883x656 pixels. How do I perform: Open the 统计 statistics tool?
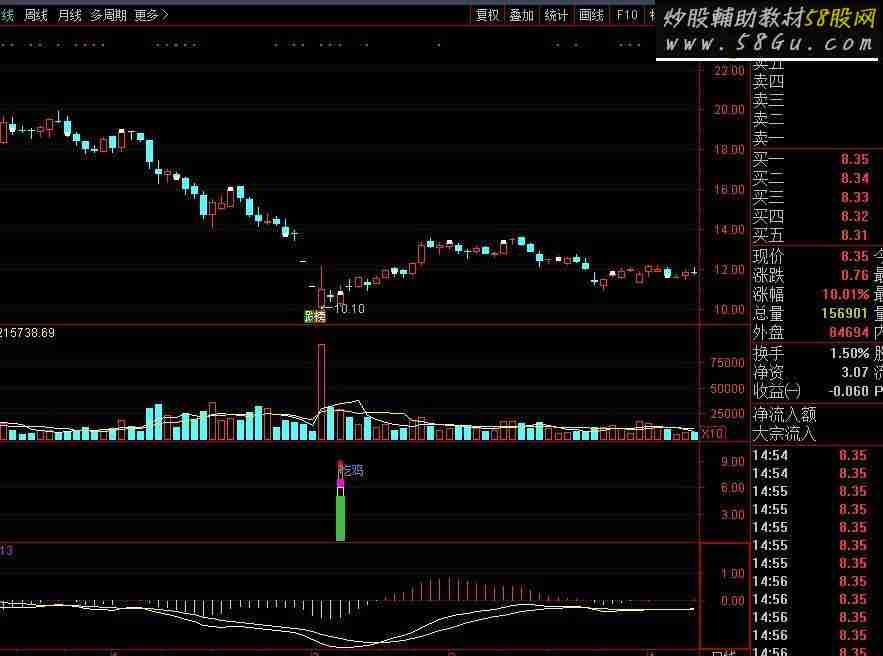point(556,15)
